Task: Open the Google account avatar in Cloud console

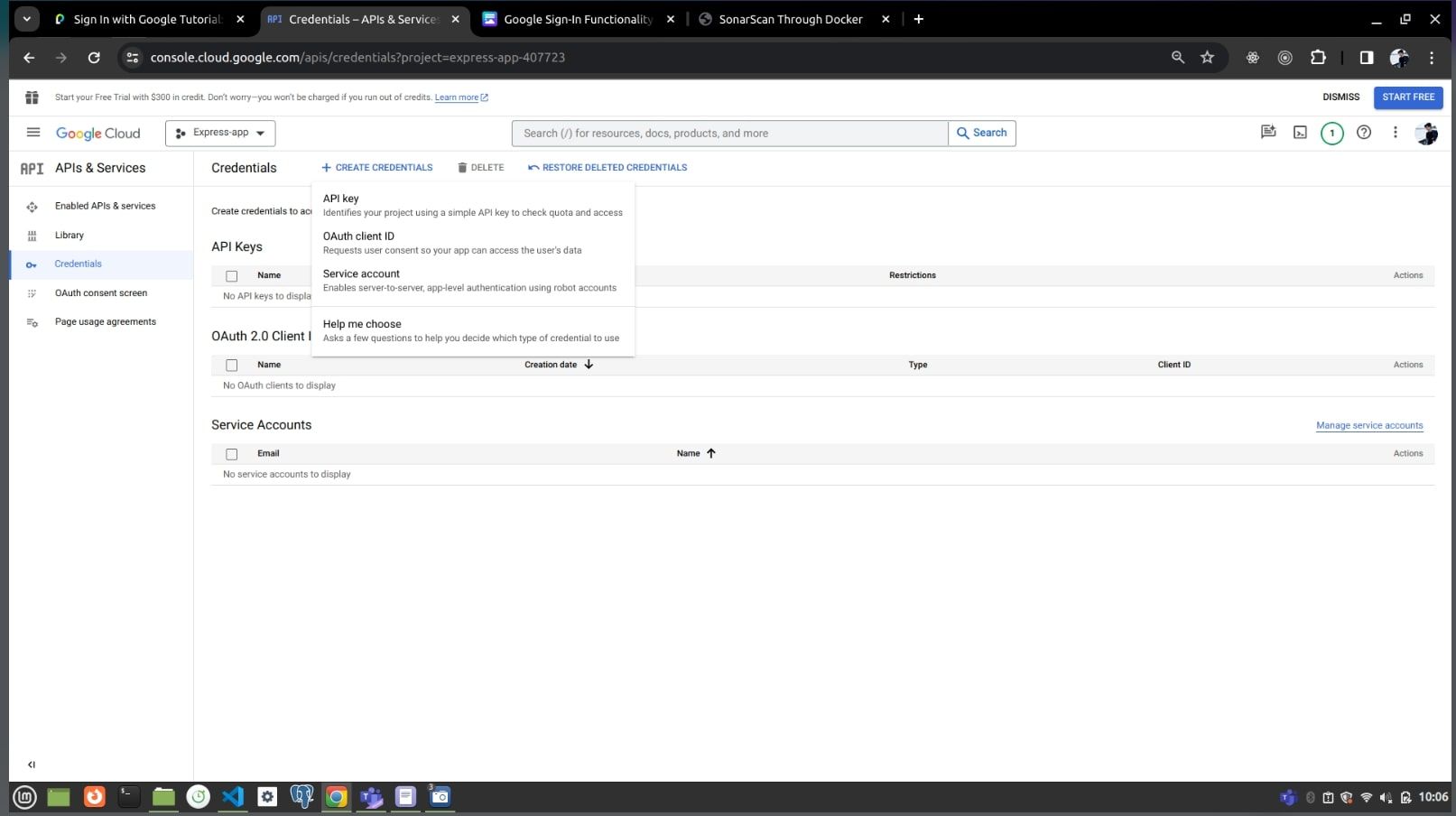Action: coord(1426,134)
